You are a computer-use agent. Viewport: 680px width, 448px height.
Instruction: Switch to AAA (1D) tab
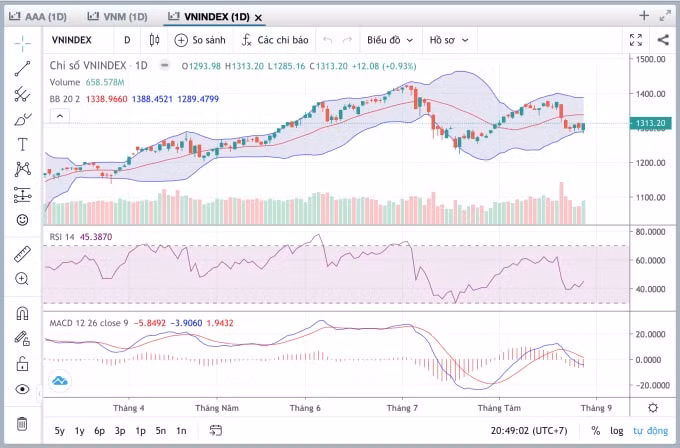click(x=38, y=17)
